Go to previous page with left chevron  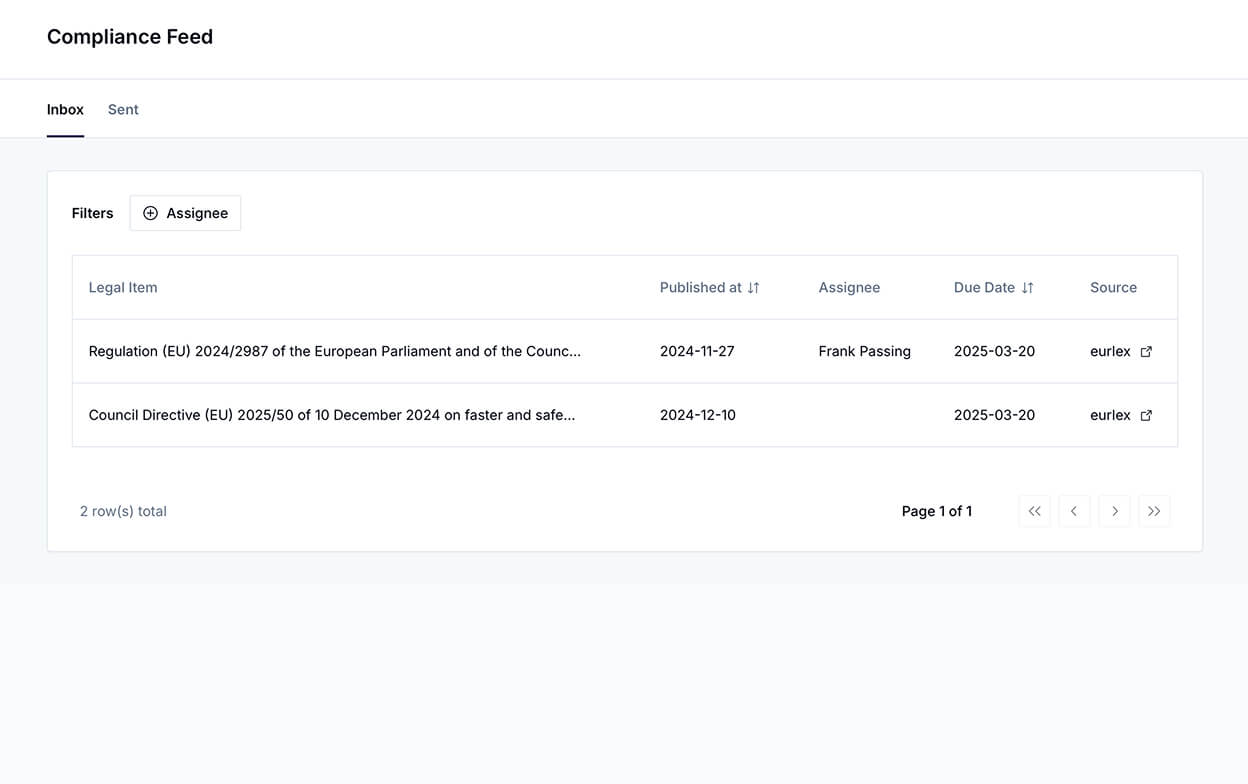pyautogui.click(x=1074, y=511)
